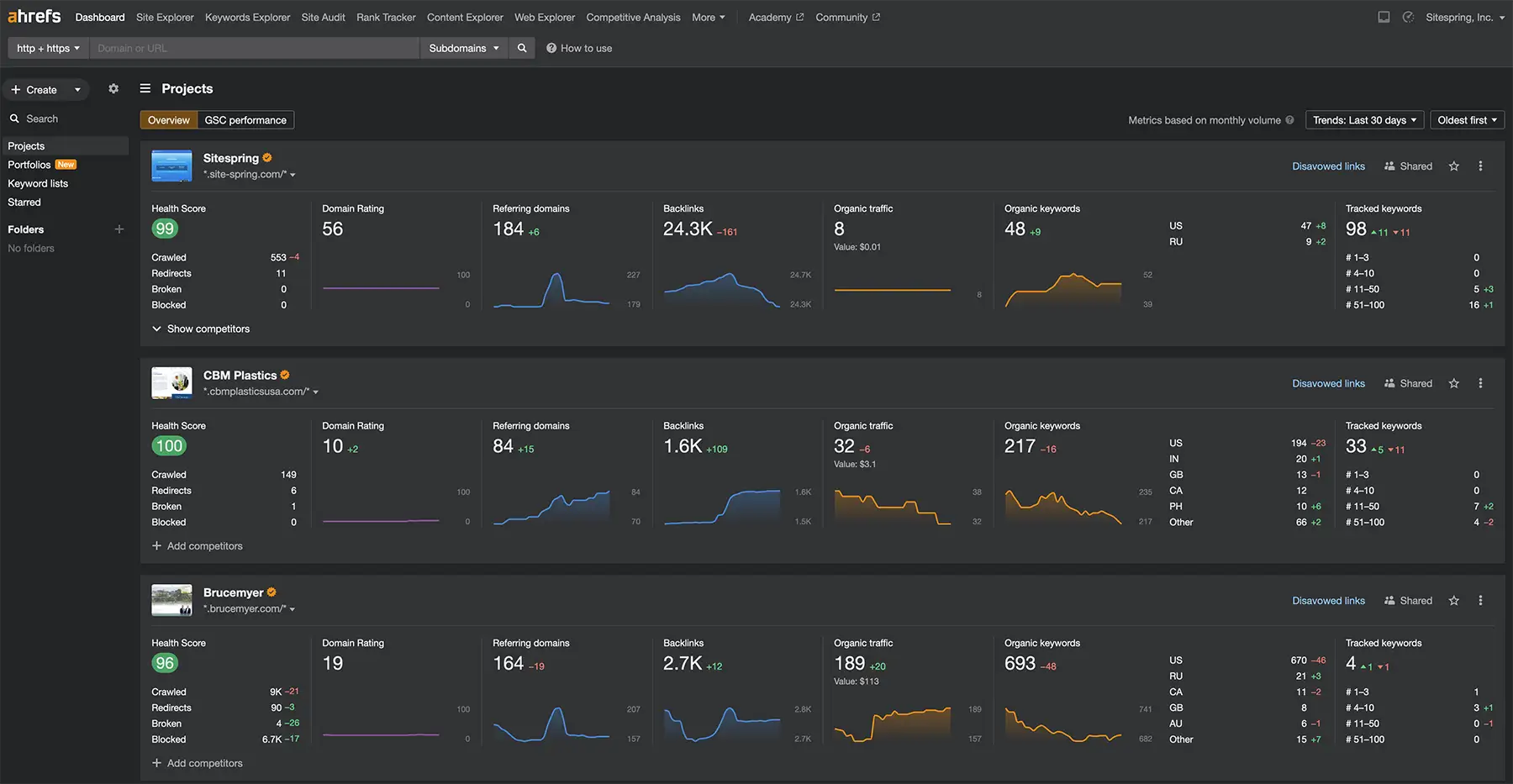This screenshot has height=784, width=1513.
Task: Click the Sitespring health score 99 badge
Action: 165,229
